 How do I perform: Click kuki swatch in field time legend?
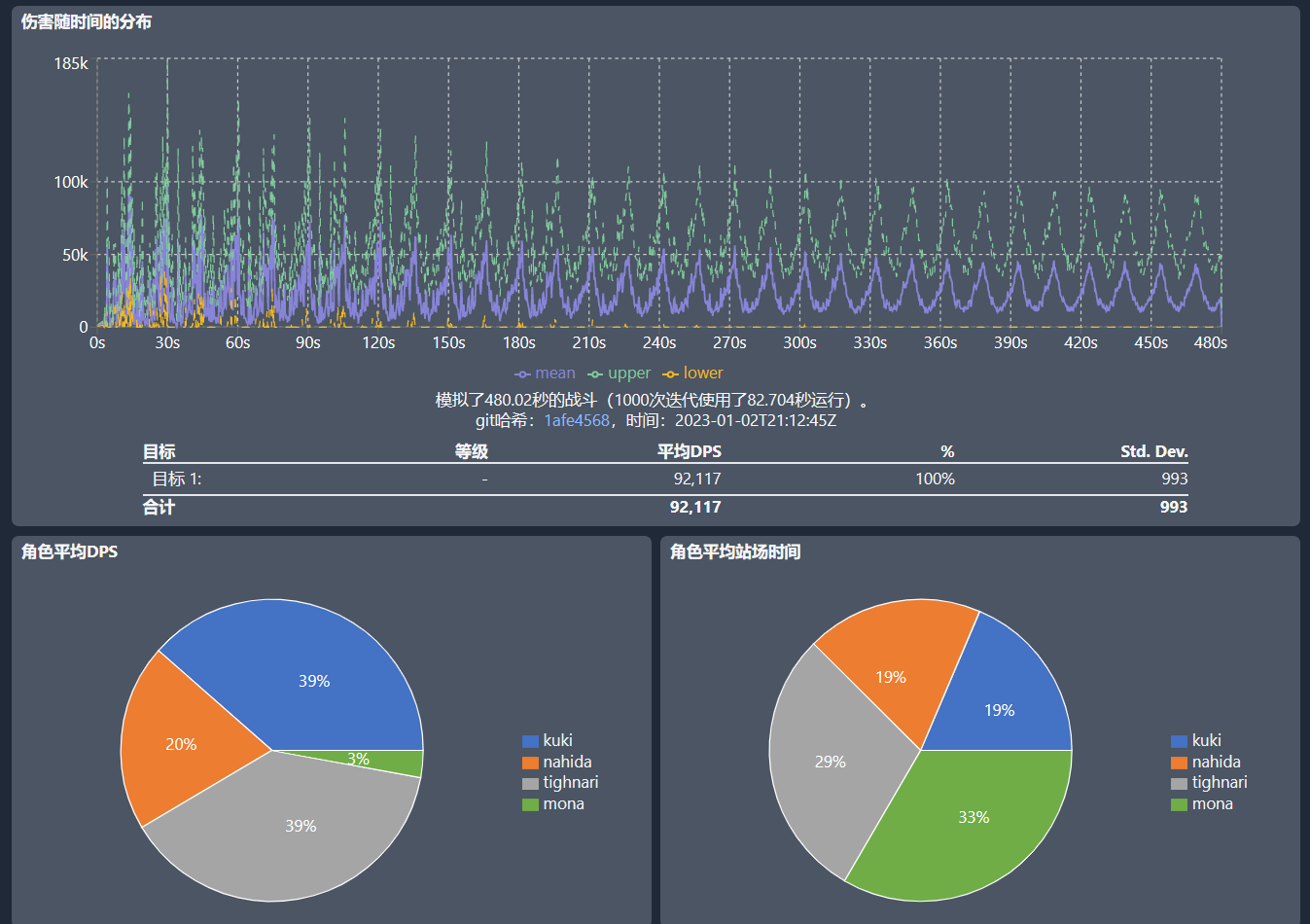1179,741
